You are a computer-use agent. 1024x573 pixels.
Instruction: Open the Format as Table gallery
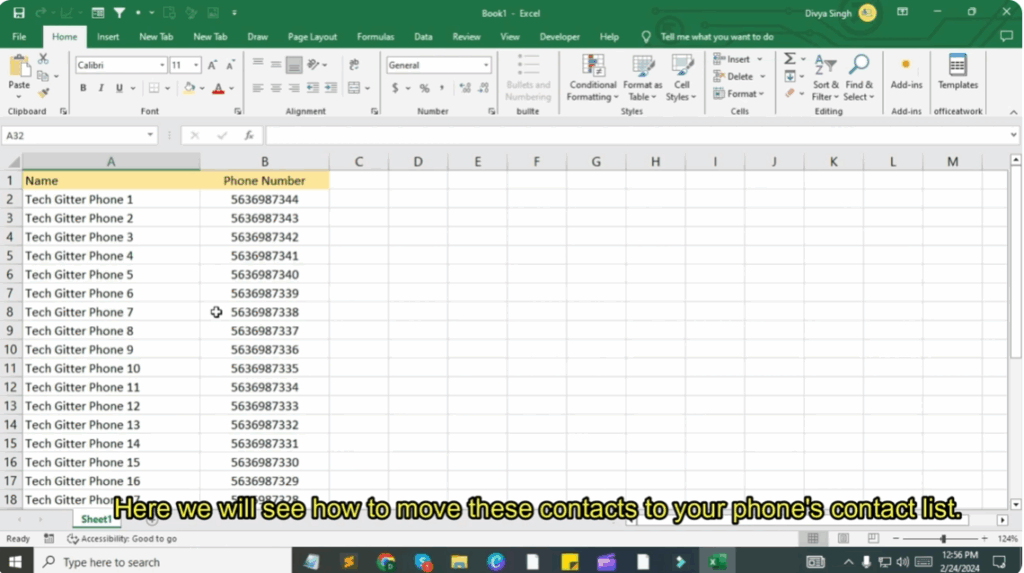(x=643, y=78)
